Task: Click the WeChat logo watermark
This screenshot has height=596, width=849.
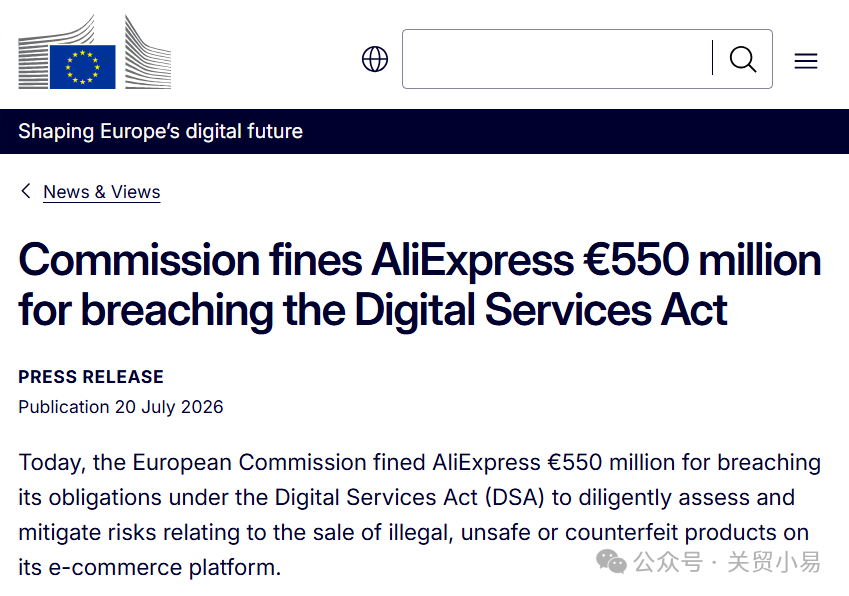Action: 611,561
